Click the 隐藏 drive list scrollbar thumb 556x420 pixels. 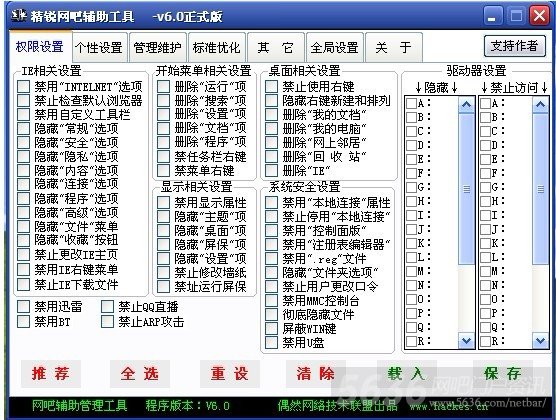(466, 189)
